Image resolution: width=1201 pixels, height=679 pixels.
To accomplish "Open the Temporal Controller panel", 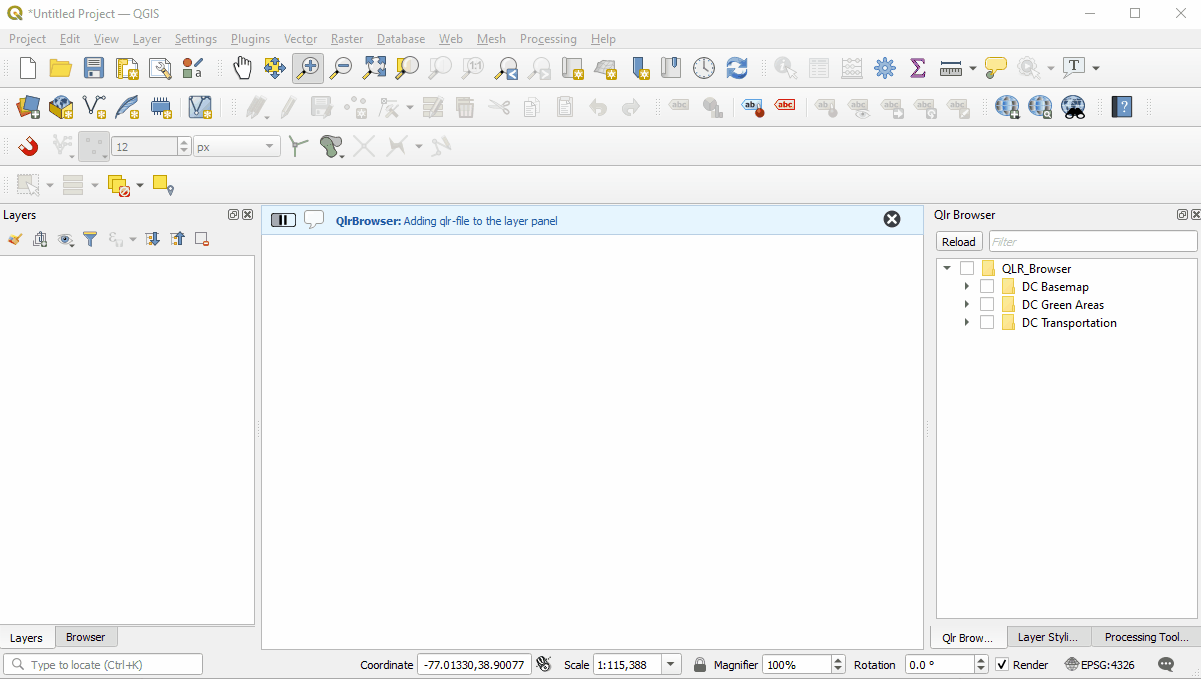I will coord(704,68).
